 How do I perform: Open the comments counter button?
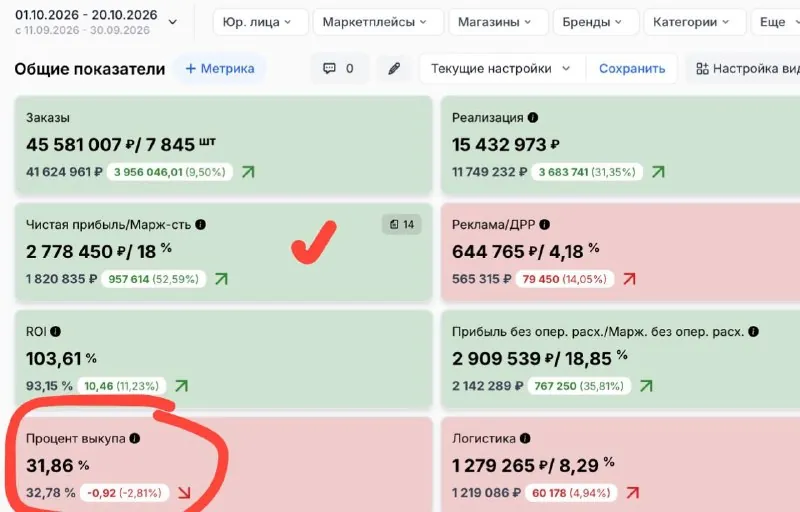point(339,68)
